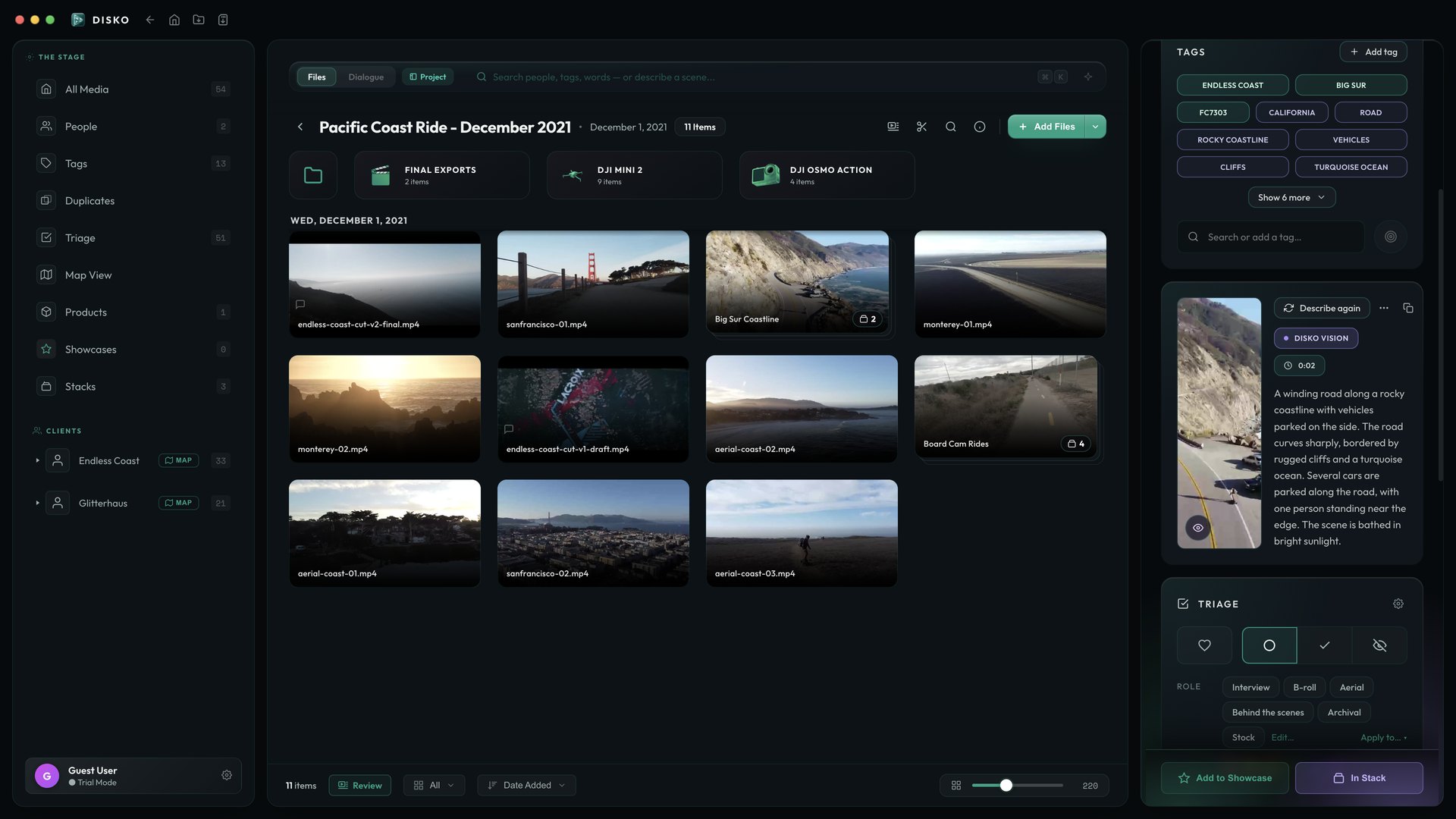Mark clip as favorite with heart
The height and width of the screenshot is (819, 1456).
click(x=1204, y=645)
